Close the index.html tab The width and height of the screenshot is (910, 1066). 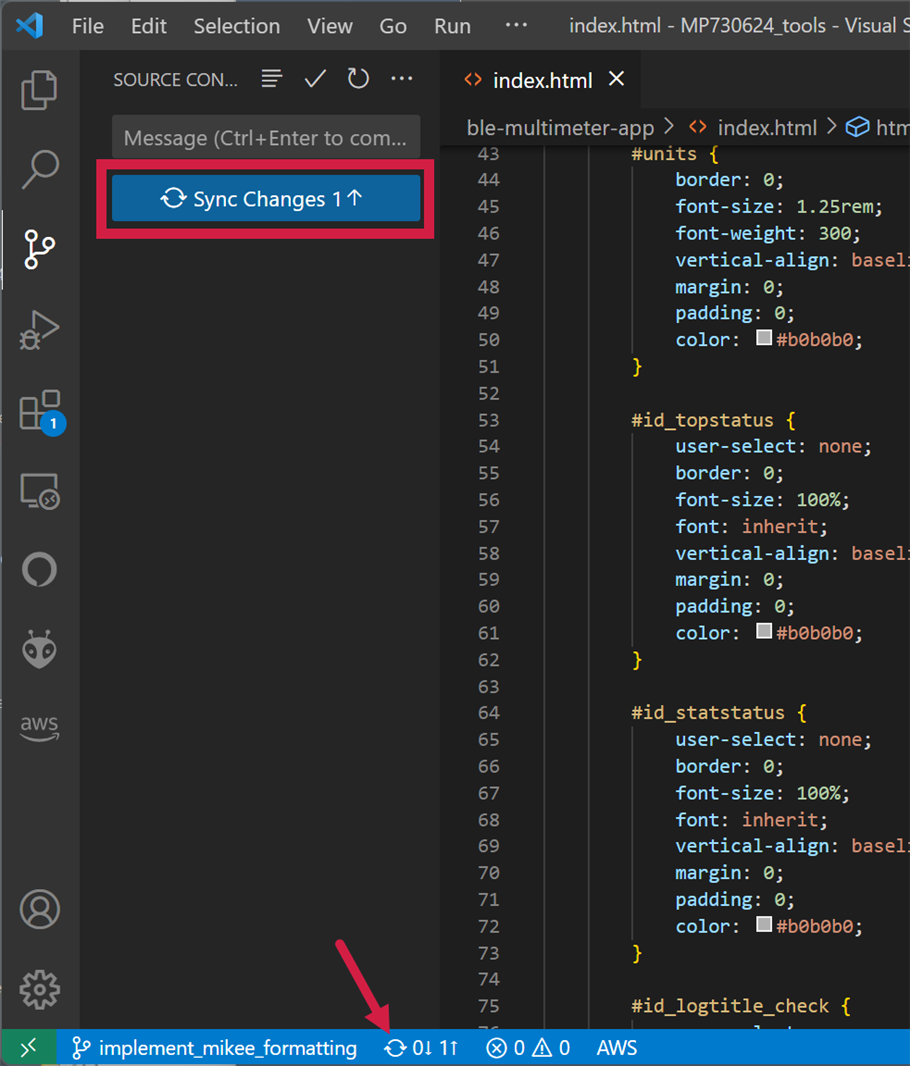(616, 79)
